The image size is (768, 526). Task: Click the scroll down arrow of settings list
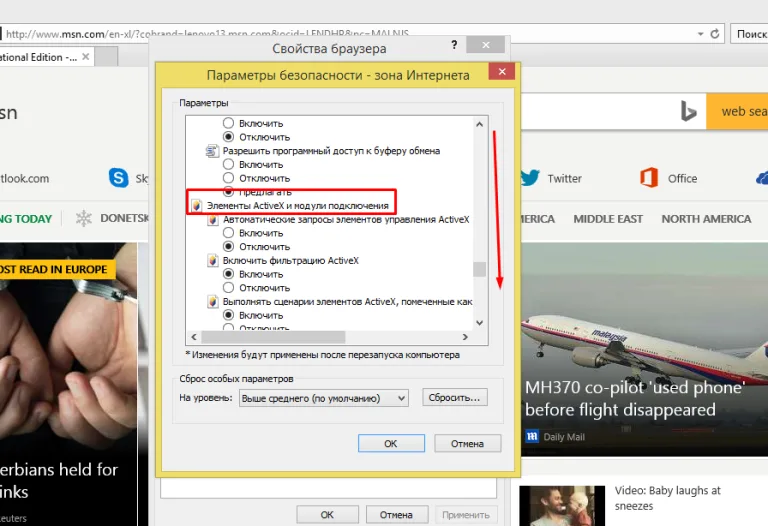[480, 323]
